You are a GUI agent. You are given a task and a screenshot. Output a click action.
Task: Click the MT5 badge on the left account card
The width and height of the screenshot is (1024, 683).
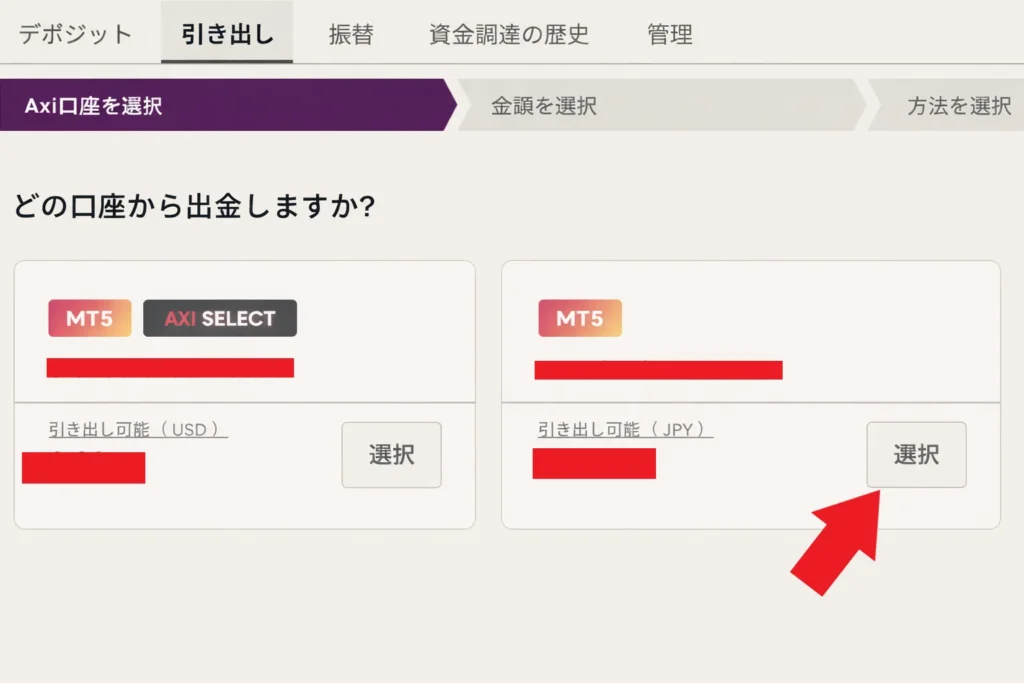(x=89, y=318)
